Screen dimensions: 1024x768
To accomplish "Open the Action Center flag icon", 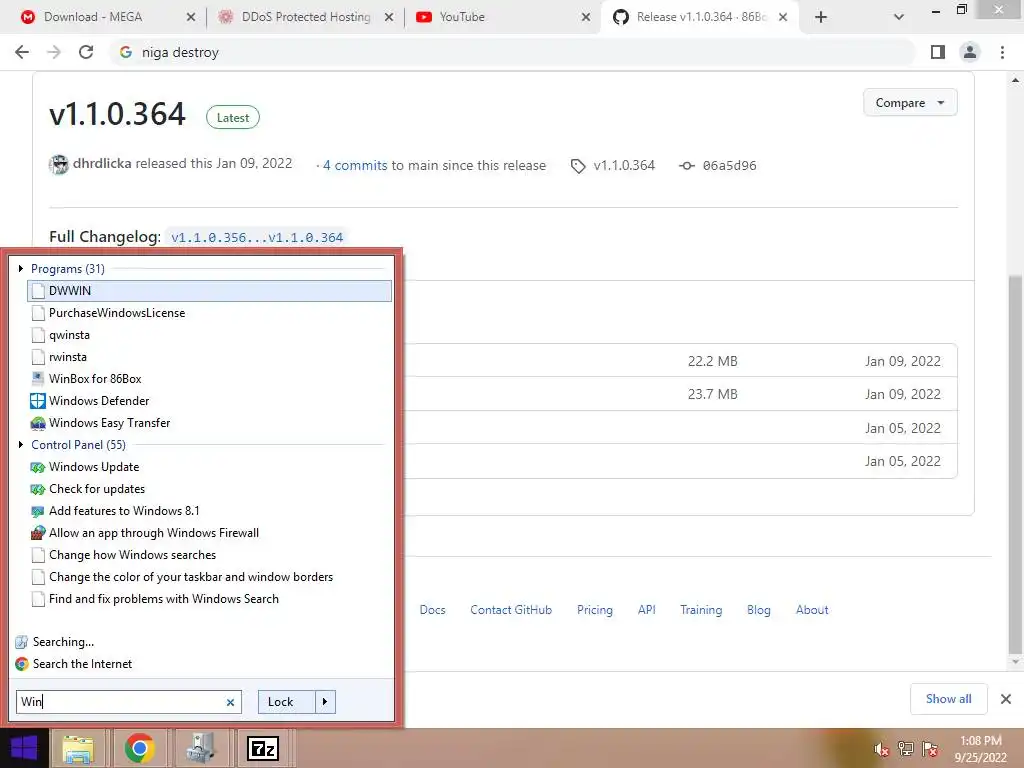I will click(x=930, y=749).
